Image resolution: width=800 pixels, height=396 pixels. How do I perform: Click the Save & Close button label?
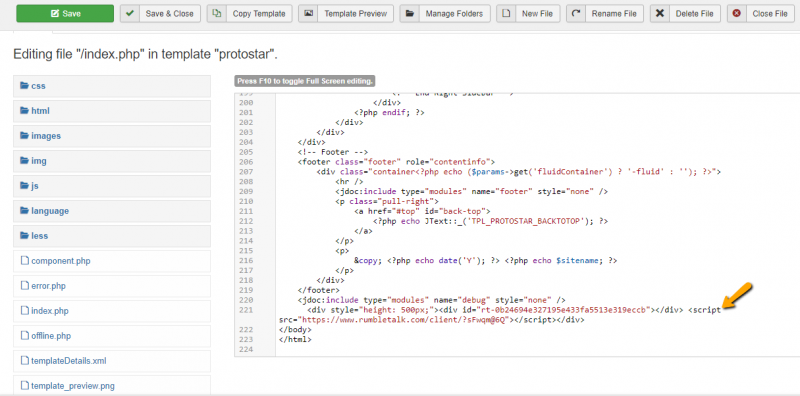click(169, 14)
